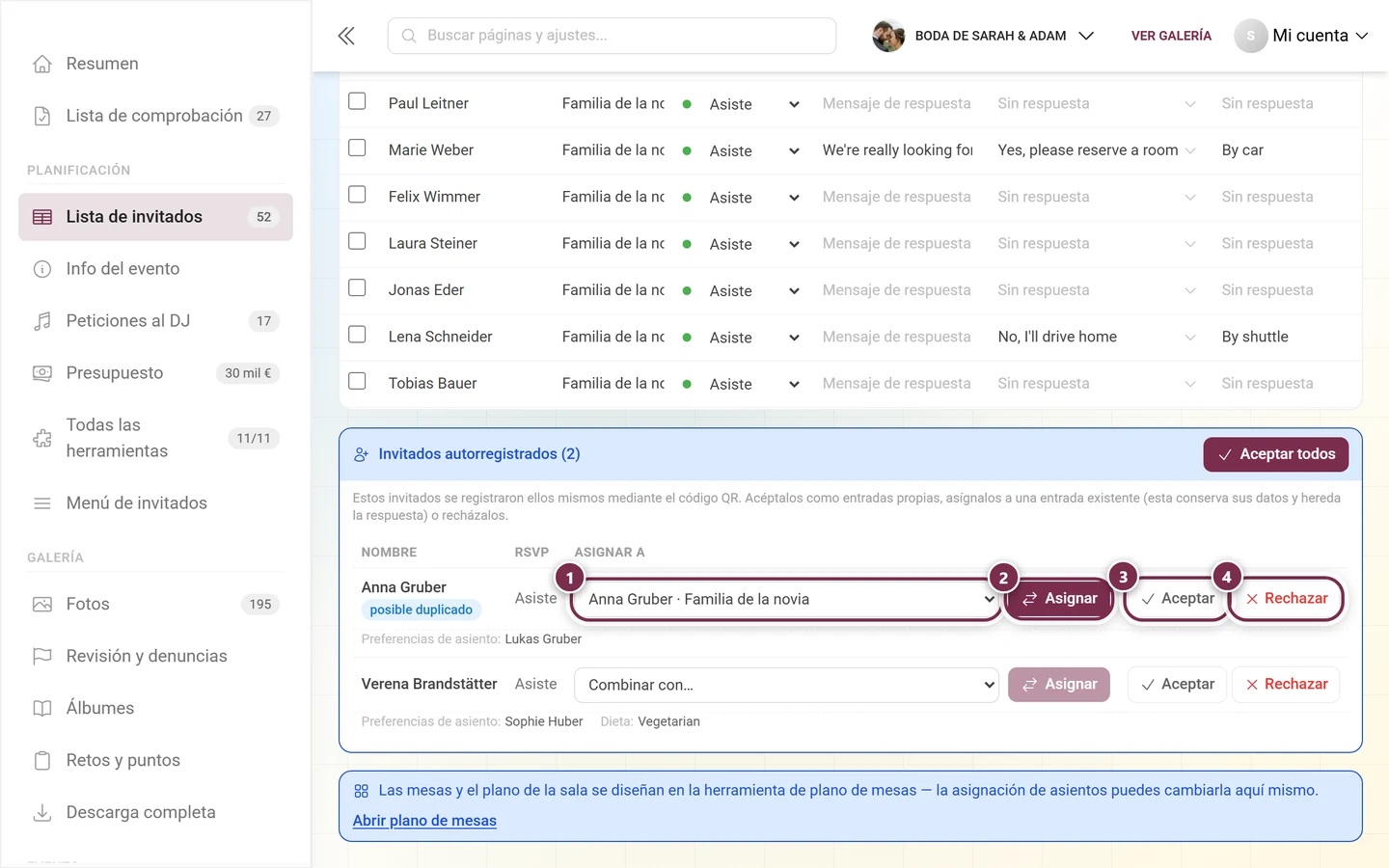Viewport: 1389px width, 868px height.
Task: Open the Abrir plano de mesas link
Action: click(424, 821)
